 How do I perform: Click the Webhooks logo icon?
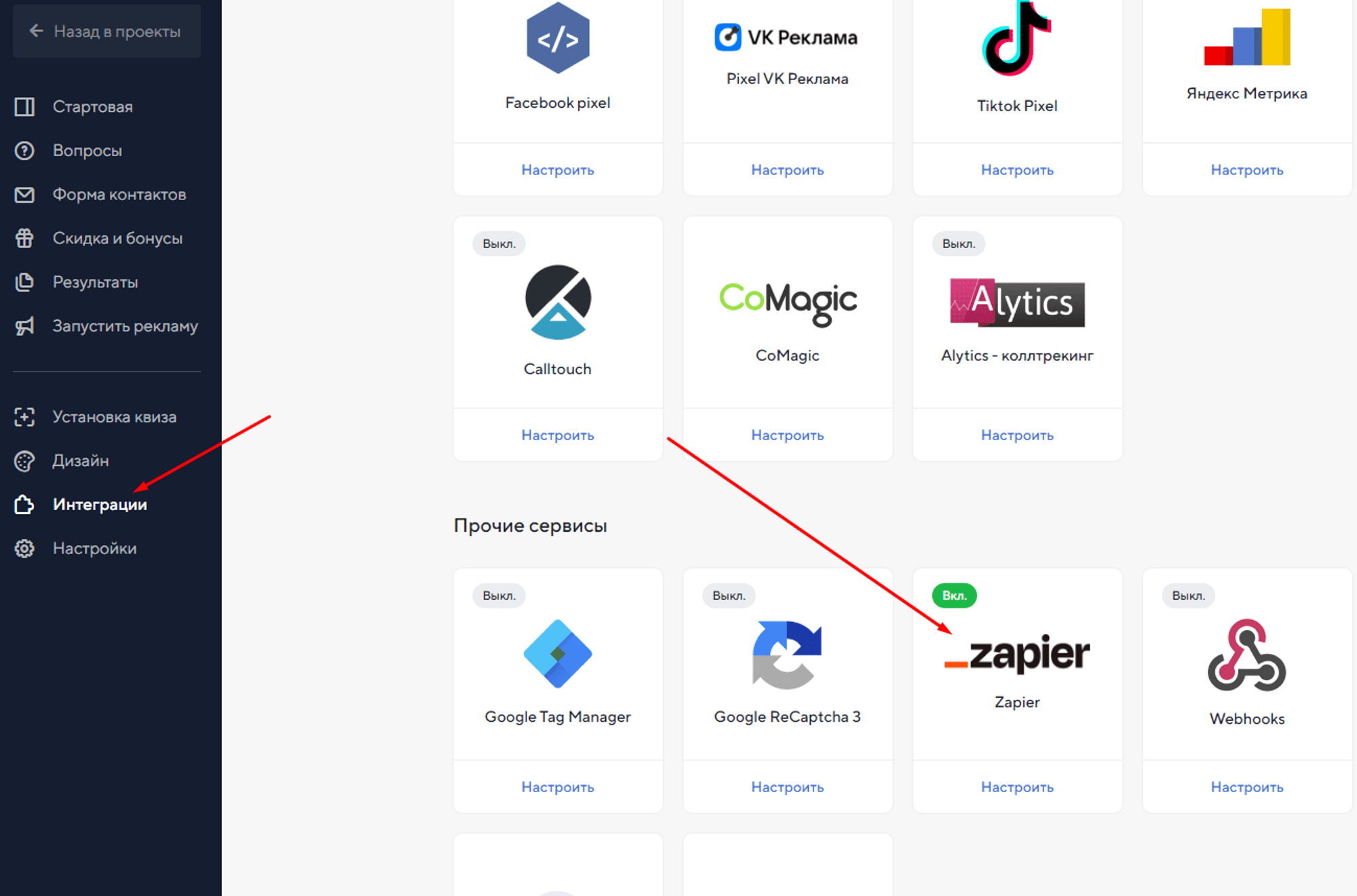point(1247,655)
